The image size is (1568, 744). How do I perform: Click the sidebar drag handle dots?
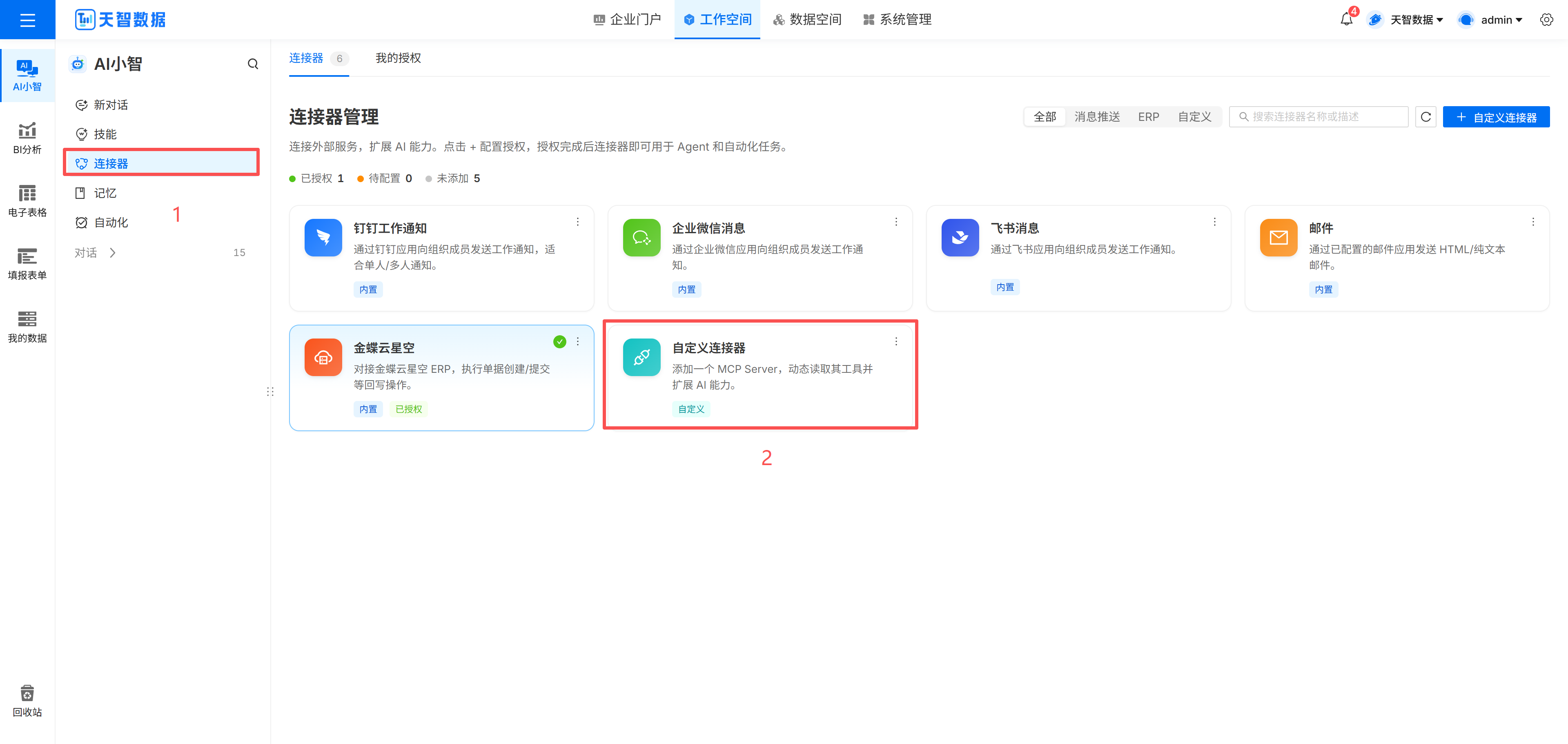(x=270, y=392)
